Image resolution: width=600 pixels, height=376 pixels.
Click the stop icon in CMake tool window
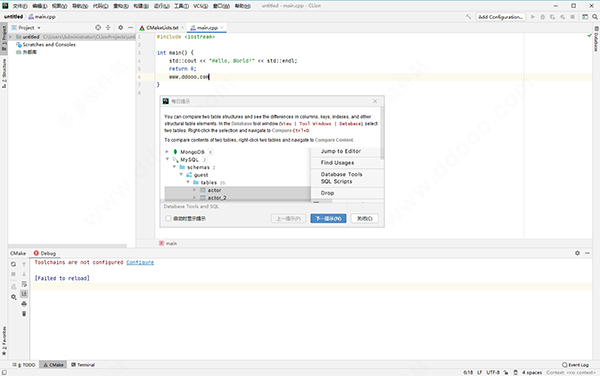tap(13, 274)
